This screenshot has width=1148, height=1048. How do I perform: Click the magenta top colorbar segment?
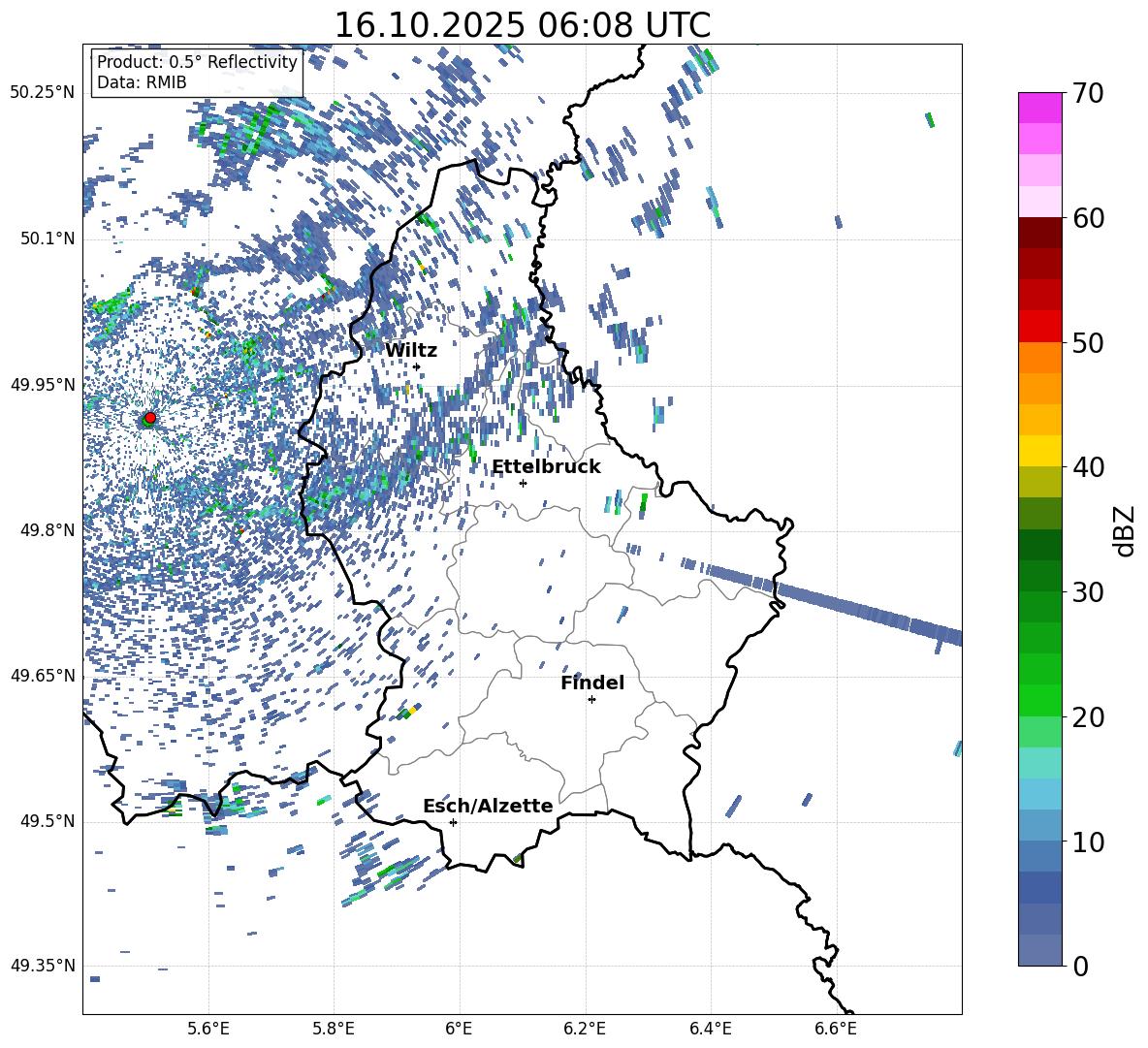[x=1039, y=108]
